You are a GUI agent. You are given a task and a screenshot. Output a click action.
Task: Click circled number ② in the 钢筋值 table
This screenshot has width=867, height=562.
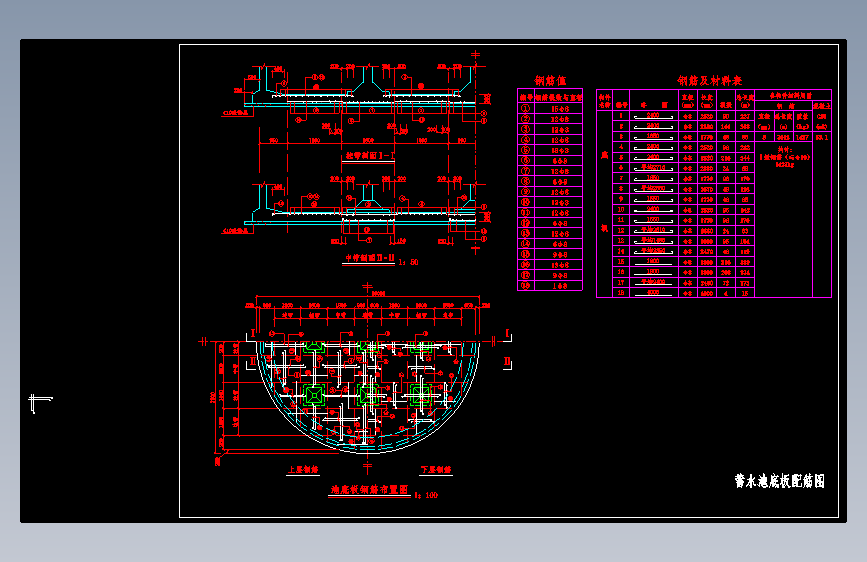click(525, 119)
